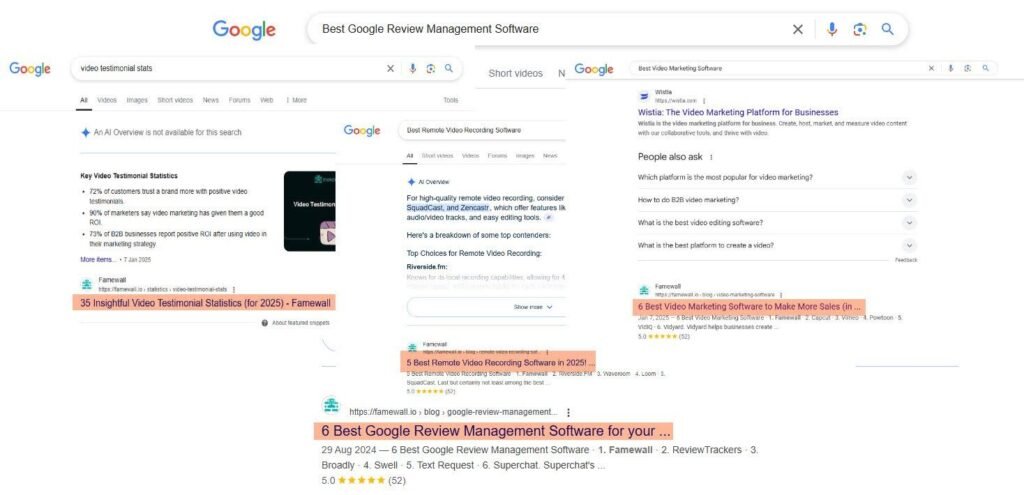1024x495 pixels.
Task: Click 'Top Choices for Remote Video Recording:' text
Action: [473, 253]
